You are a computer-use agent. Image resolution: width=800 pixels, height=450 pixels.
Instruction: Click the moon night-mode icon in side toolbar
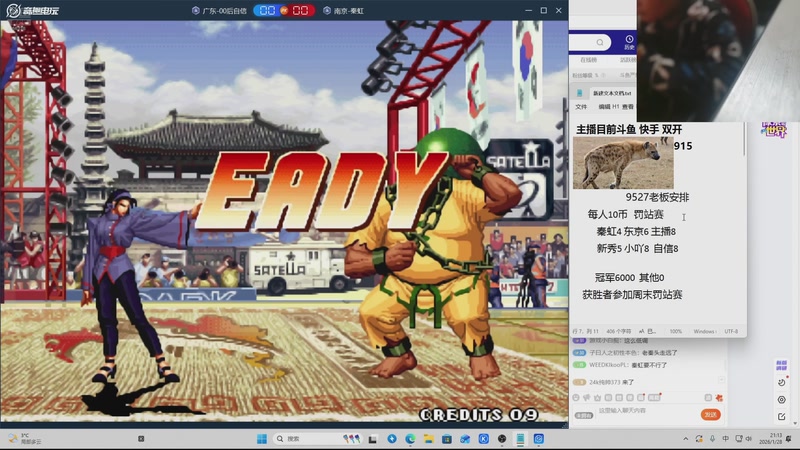(781, 383)
